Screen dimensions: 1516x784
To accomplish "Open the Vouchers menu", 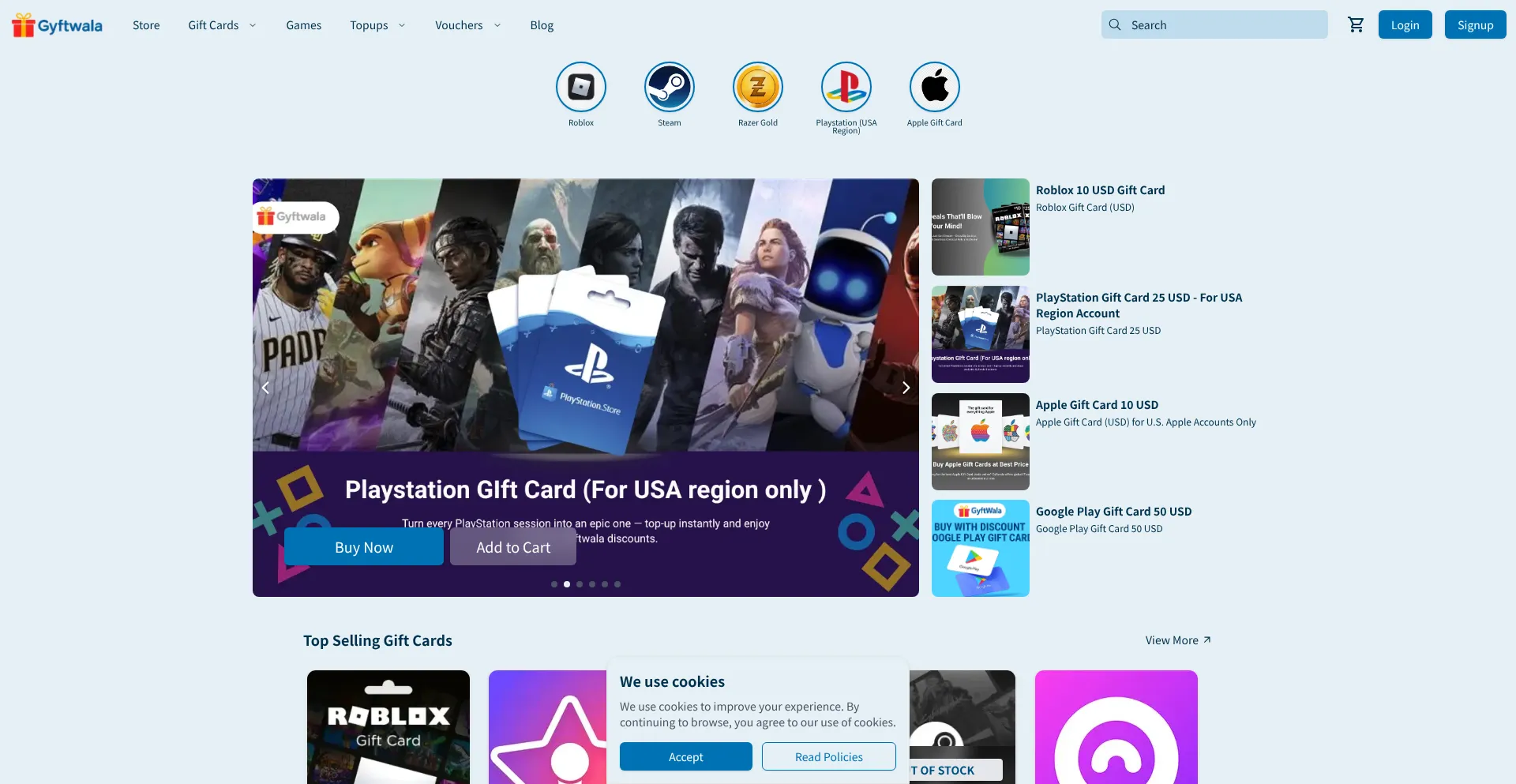I will pos(459,25).
